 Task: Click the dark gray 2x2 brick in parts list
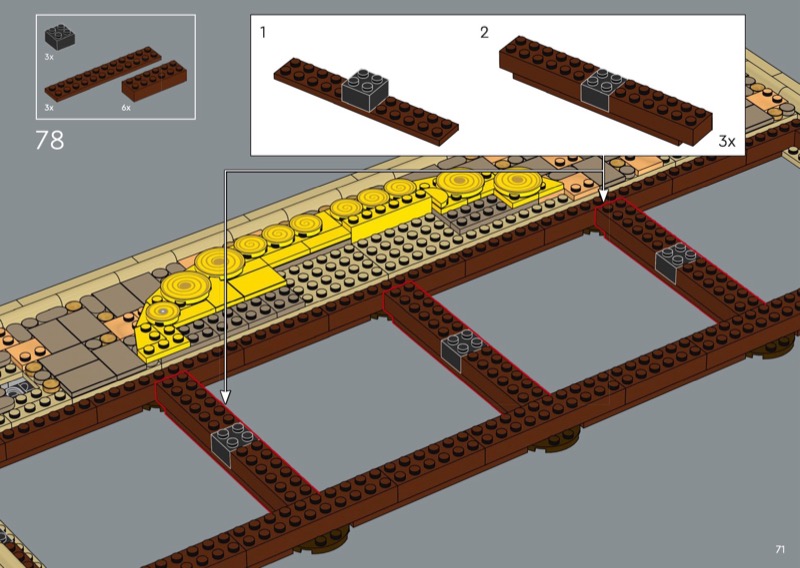coord(60,37)
